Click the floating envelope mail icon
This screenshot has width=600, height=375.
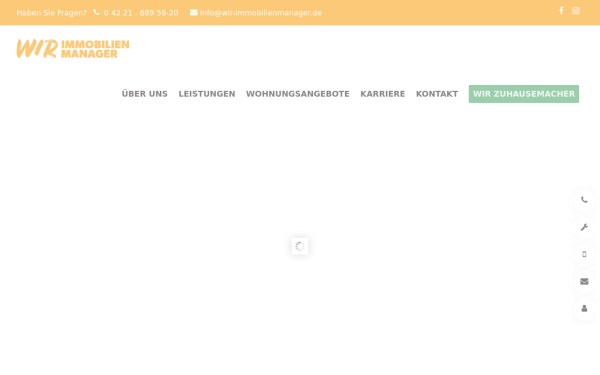(584, 282)
